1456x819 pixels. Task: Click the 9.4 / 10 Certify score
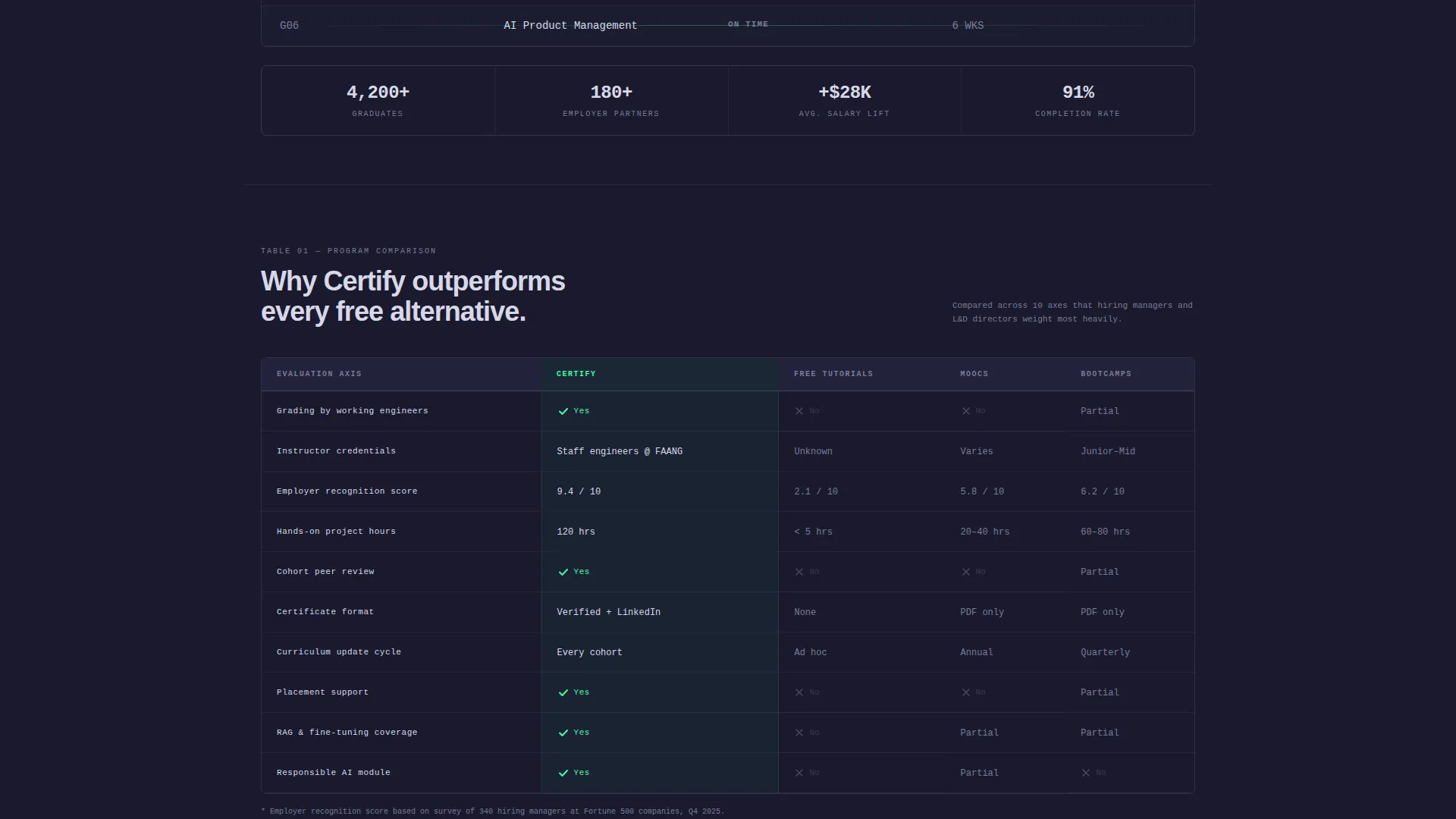tap(579, 491)
